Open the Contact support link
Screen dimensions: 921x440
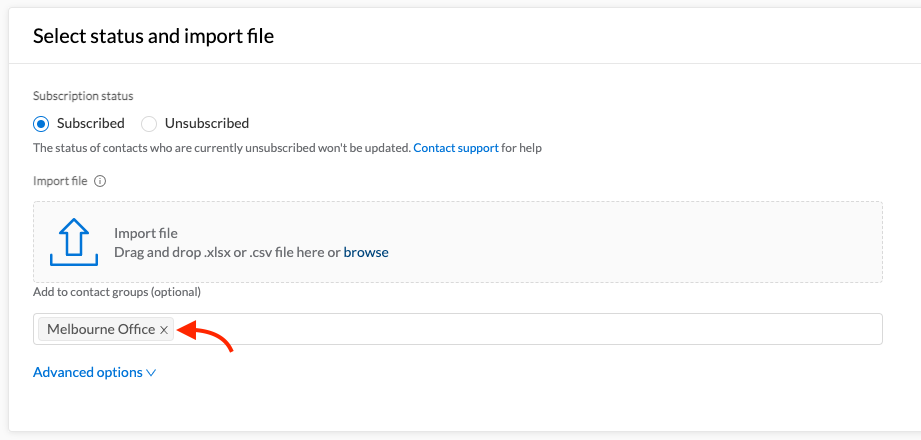(x=456, y=148)
